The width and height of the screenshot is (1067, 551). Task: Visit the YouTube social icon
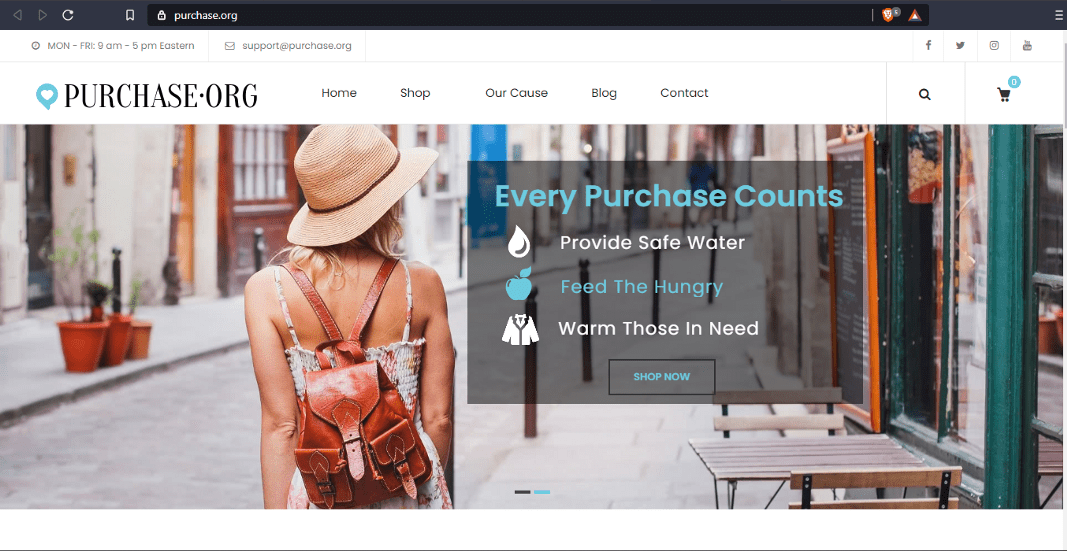click(x=1028, y=46)
